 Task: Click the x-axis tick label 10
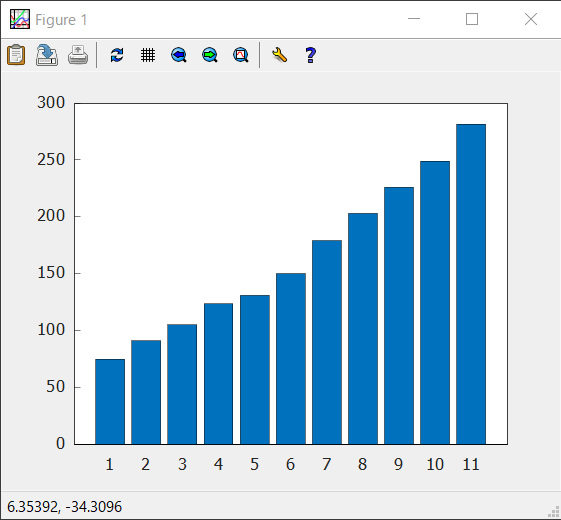(435, 465)
